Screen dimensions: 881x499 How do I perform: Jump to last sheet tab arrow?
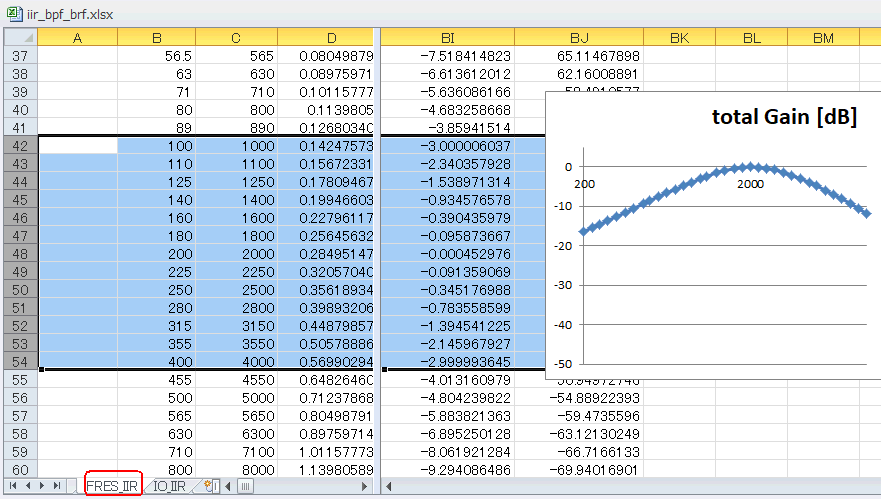[57, 486]
